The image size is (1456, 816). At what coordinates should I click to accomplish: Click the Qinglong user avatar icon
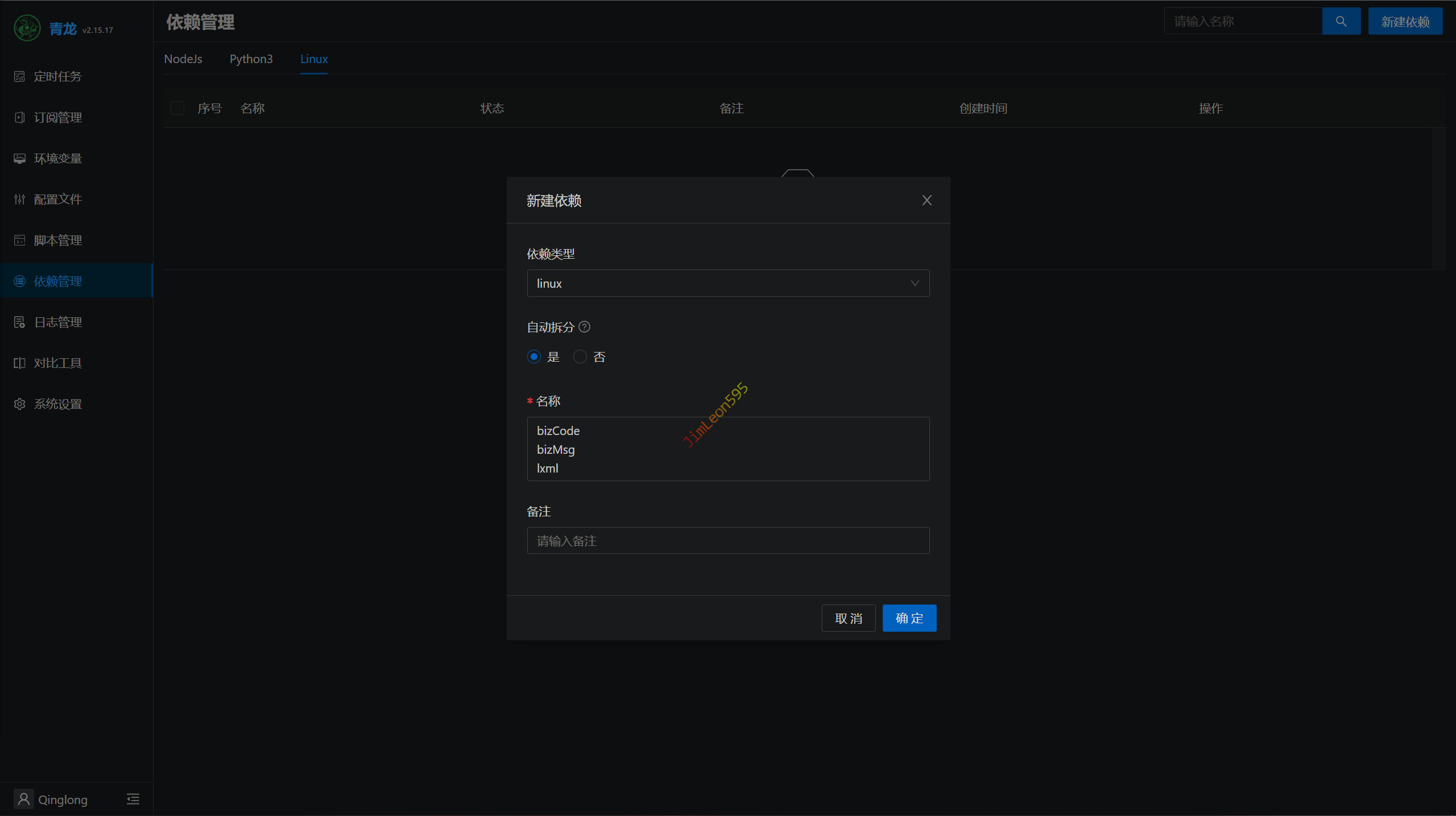click(x=24, y=799)
